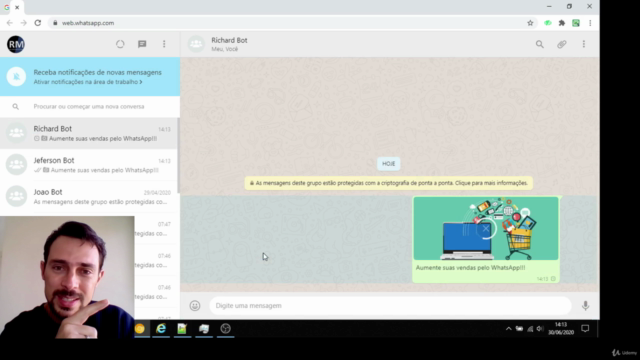Go back in the browser
Screen dimensions: 640x360
(x=9, y=23)
